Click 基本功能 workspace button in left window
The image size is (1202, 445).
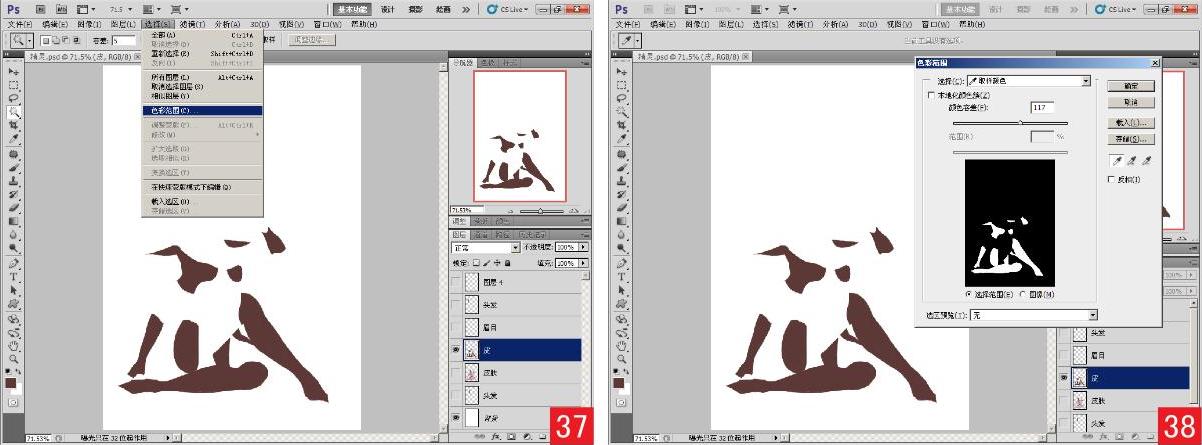coord(352,9)
